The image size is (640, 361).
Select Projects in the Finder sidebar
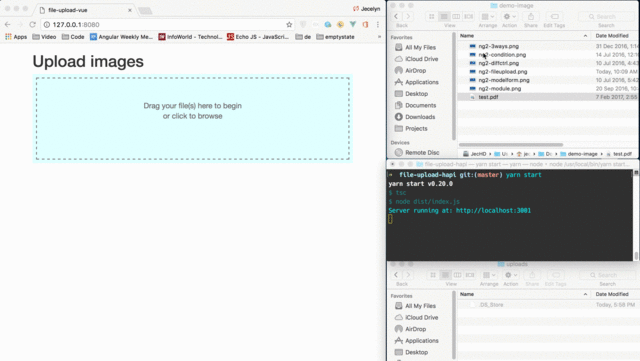416,128
